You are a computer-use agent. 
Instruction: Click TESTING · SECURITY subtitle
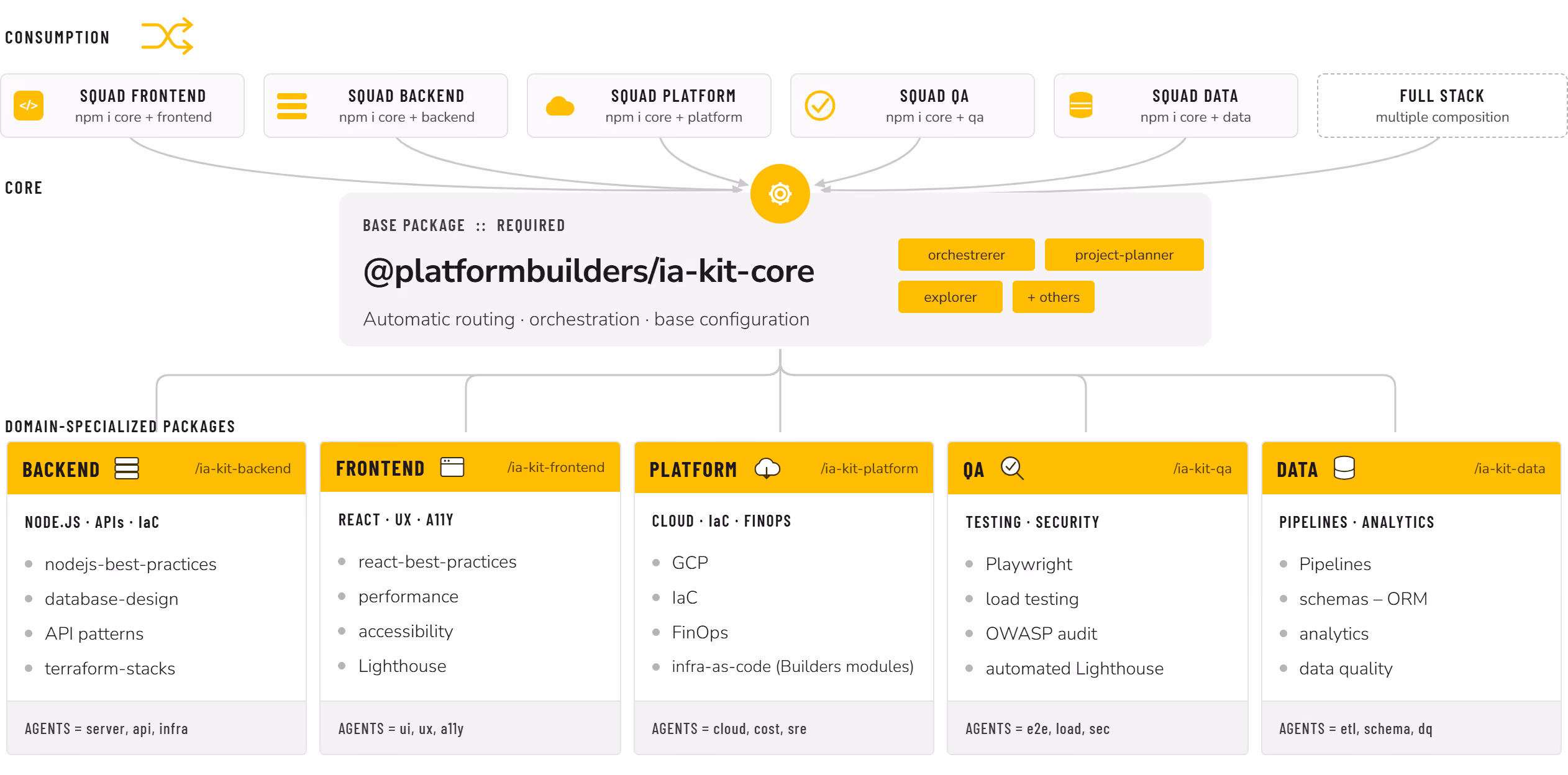(x=1032, y=522)
